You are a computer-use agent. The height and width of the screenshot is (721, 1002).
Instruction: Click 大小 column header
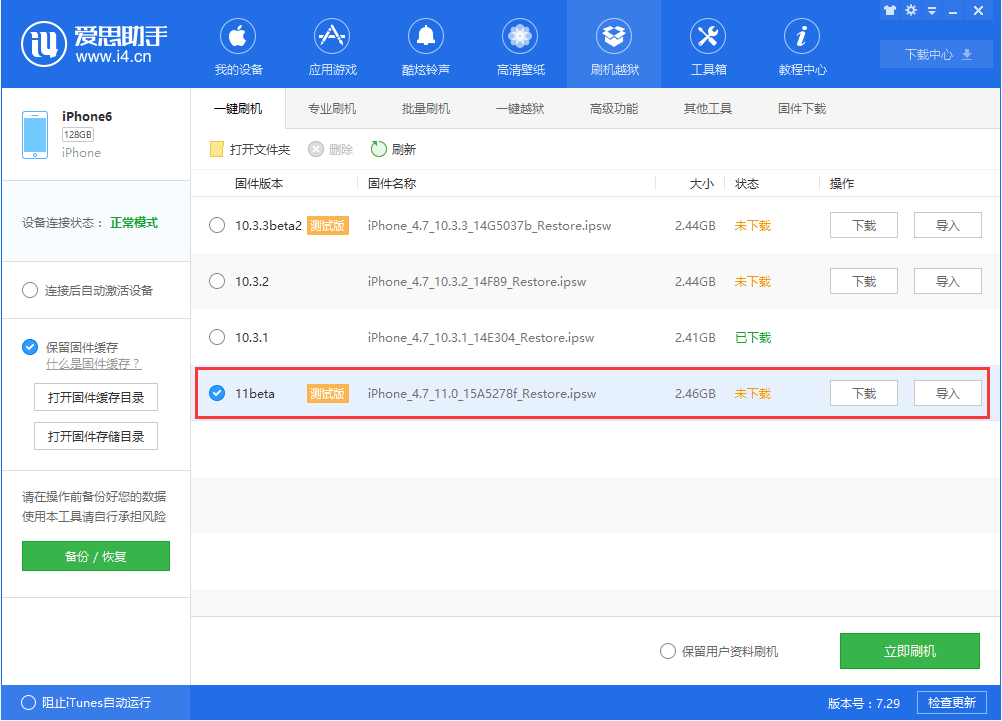pos(701,183)
